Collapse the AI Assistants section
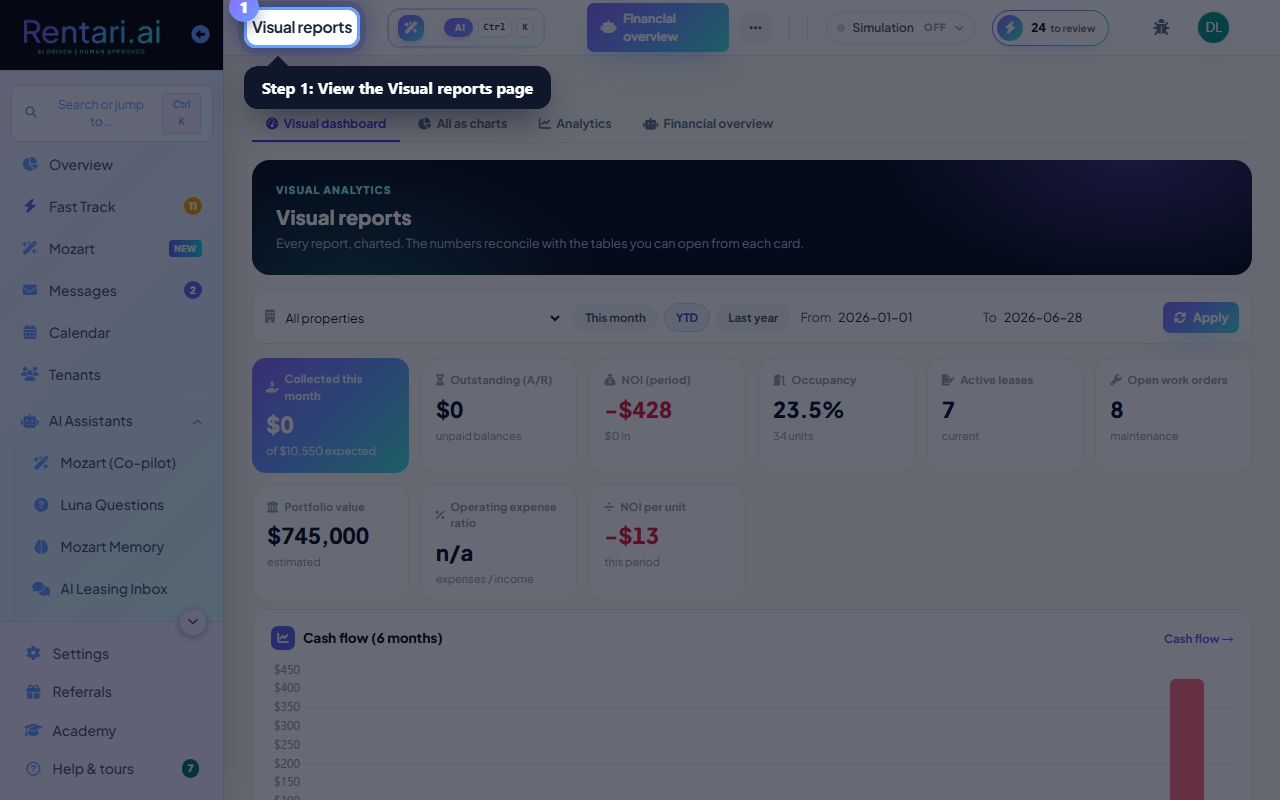 pos(197,421)
